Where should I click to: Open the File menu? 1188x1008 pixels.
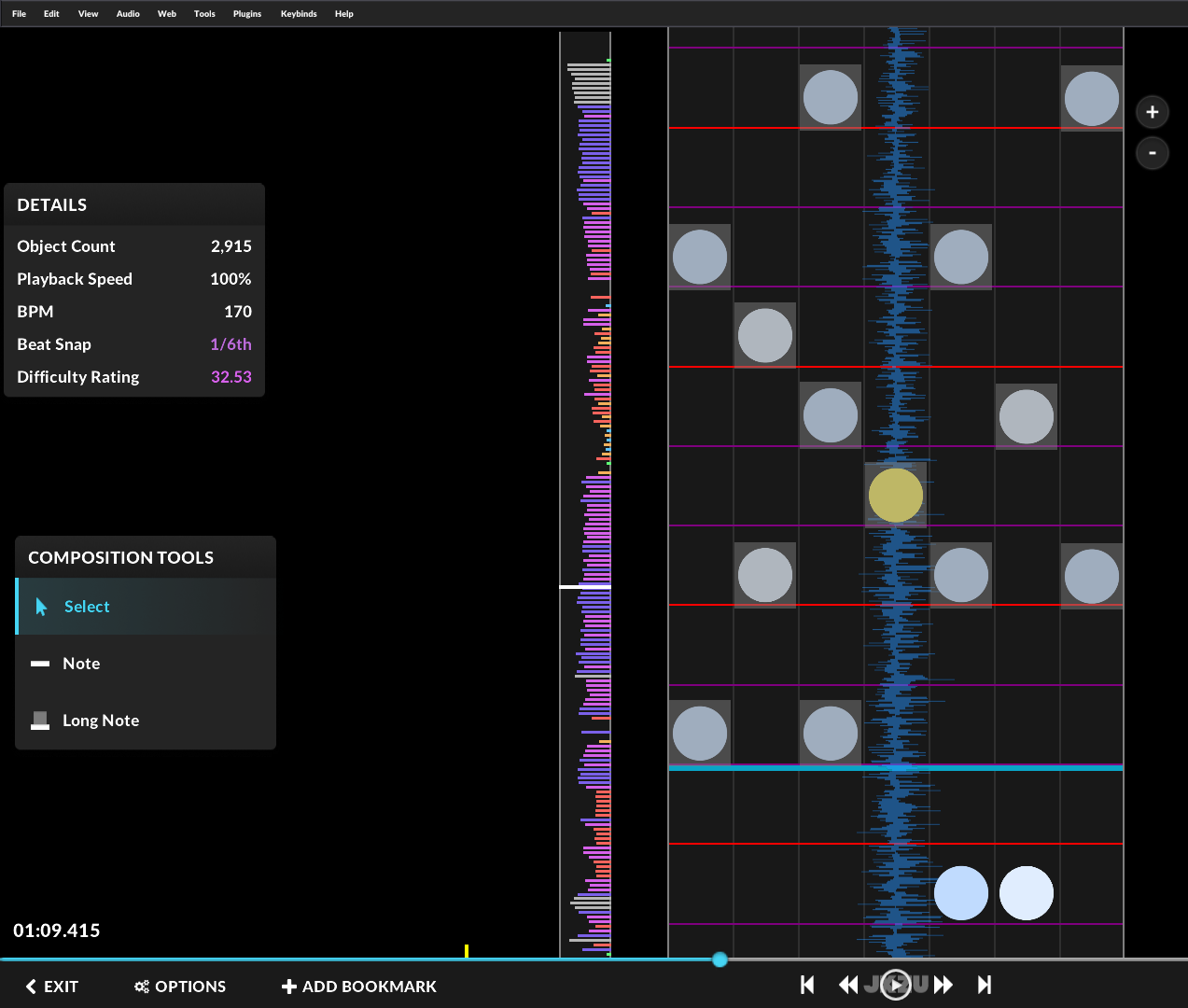[19, 14]
